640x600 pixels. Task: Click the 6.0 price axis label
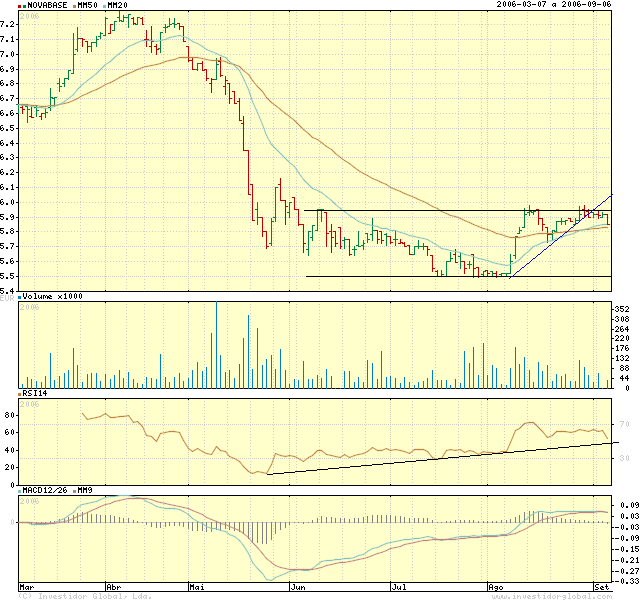(7, 202)
